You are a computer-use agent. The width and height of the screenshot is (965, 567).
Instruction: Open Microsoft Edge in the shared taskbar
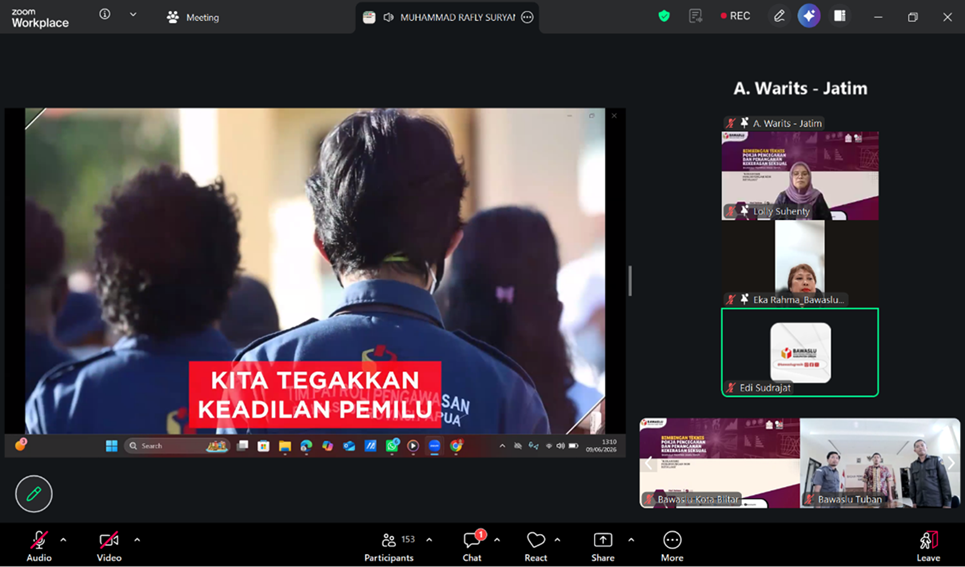tap(306, 446)
